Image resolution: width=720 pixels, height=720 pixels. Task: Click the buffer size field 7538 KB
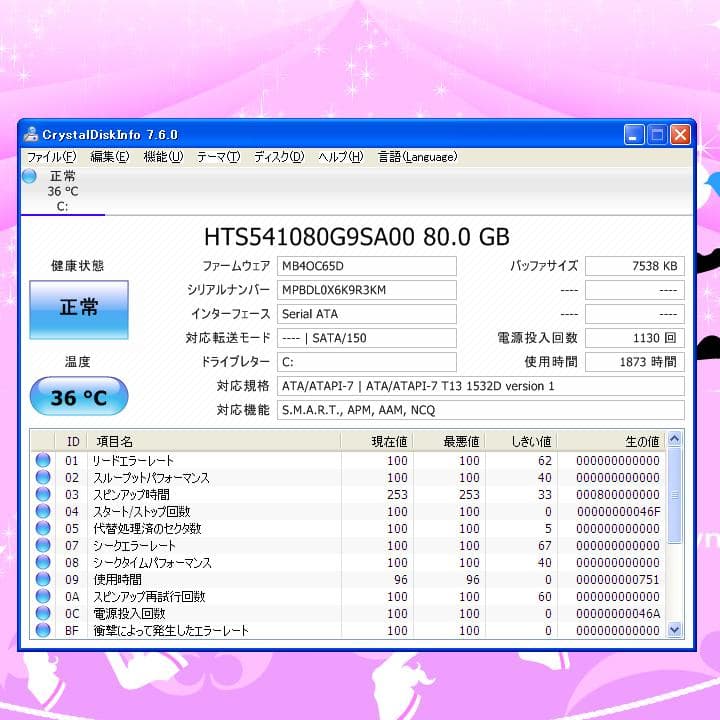635,266
